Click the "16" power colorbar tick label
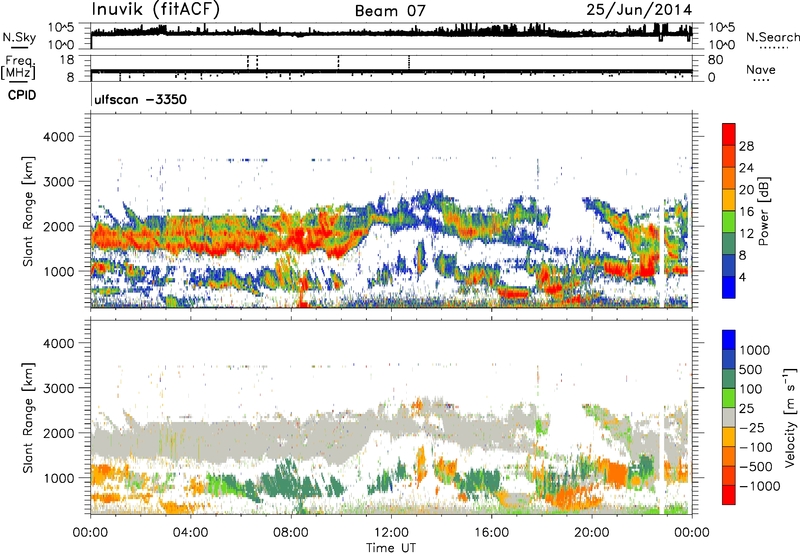The height and width of the screenshot is (554, 800). (x=746, y=212)
